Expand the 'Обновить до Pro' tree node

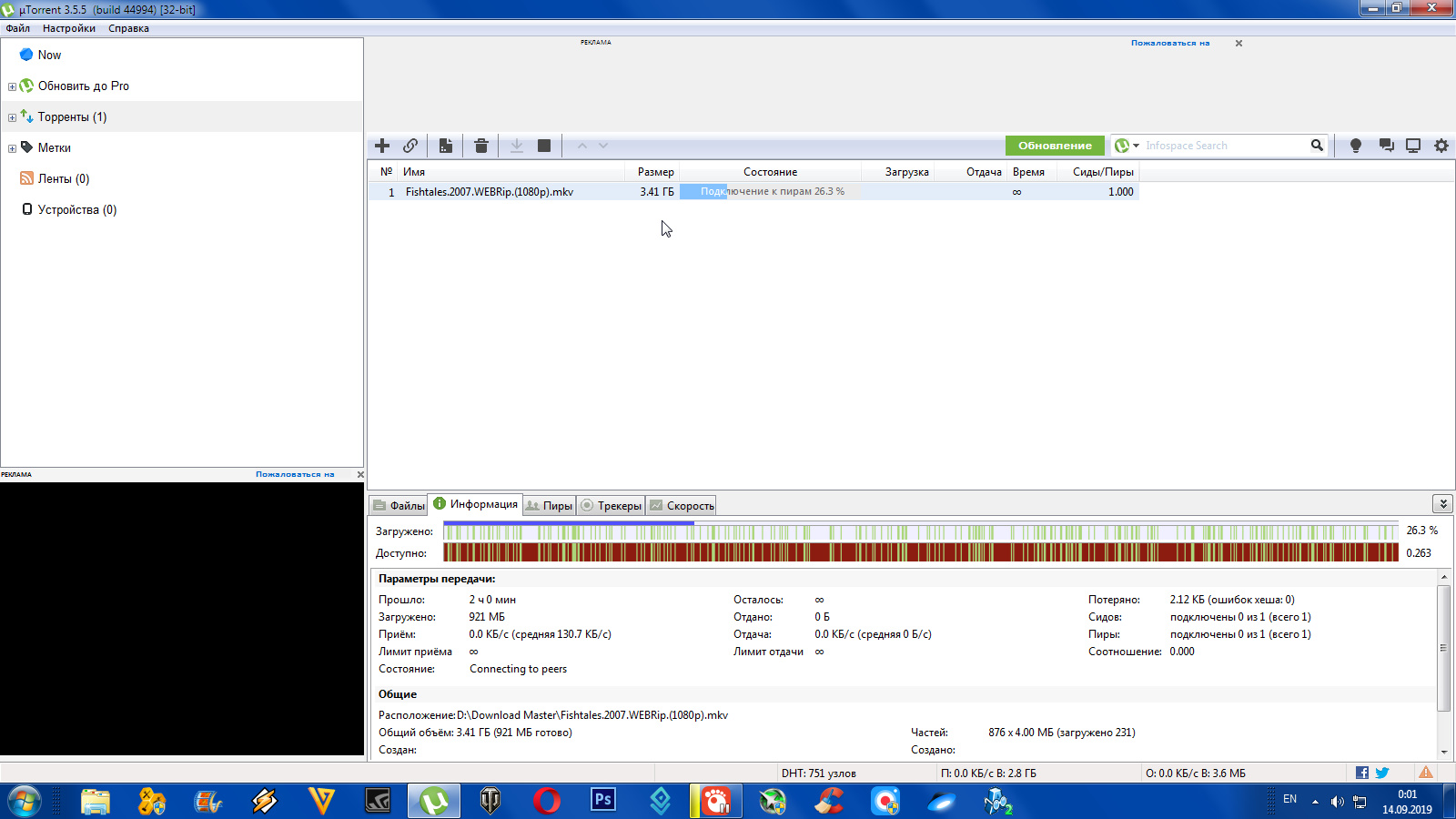[12, 86]
